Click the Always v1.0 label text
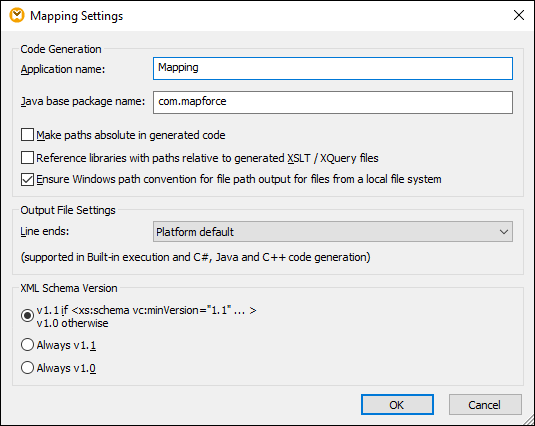535x426 pixels. (x=66, y=368)
